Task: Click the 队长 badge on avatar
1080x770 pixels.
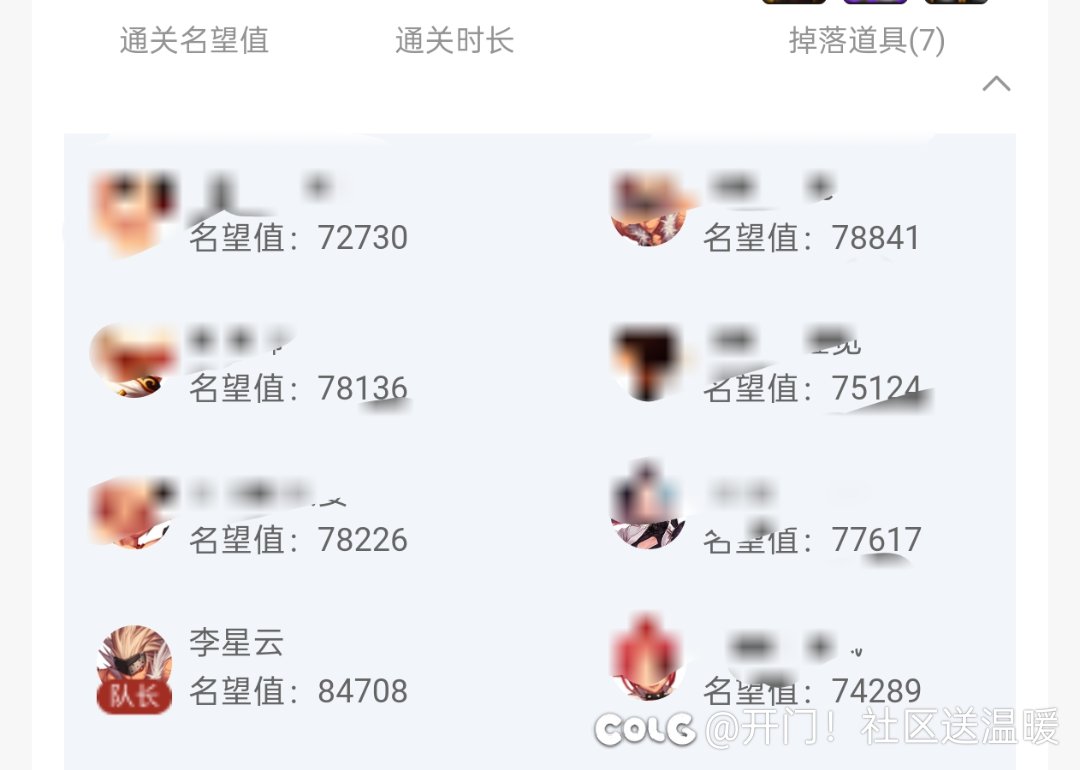Action: click(x=134, y=696)
